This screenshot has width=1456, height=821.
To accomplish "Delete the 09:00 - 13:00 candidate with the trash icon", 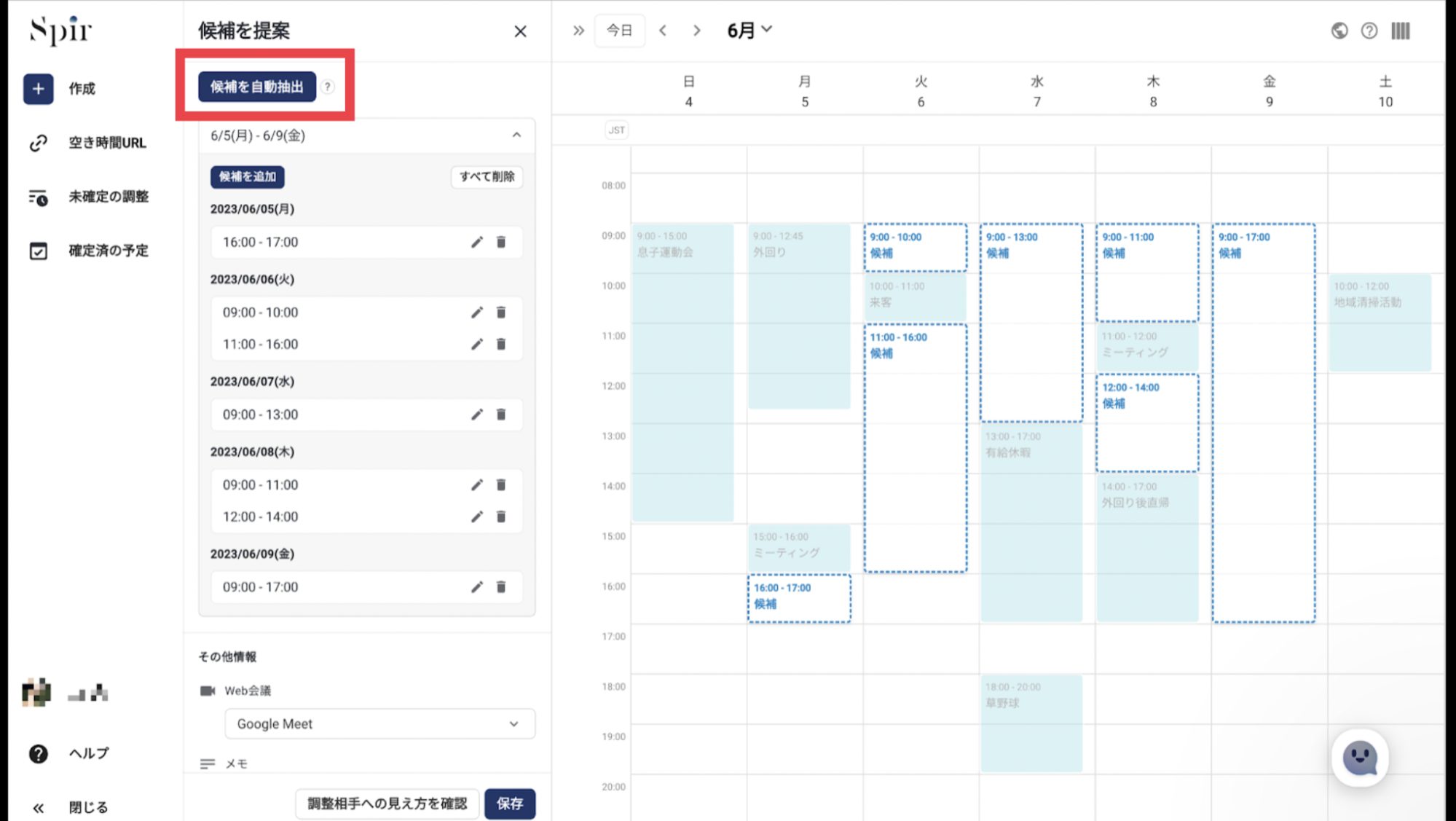I will click(501, 415).
